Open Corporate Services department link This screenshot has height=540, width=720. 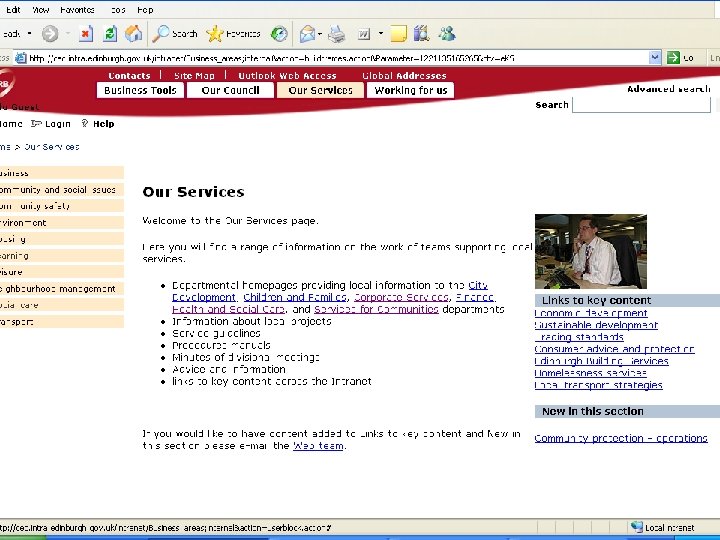401,297
